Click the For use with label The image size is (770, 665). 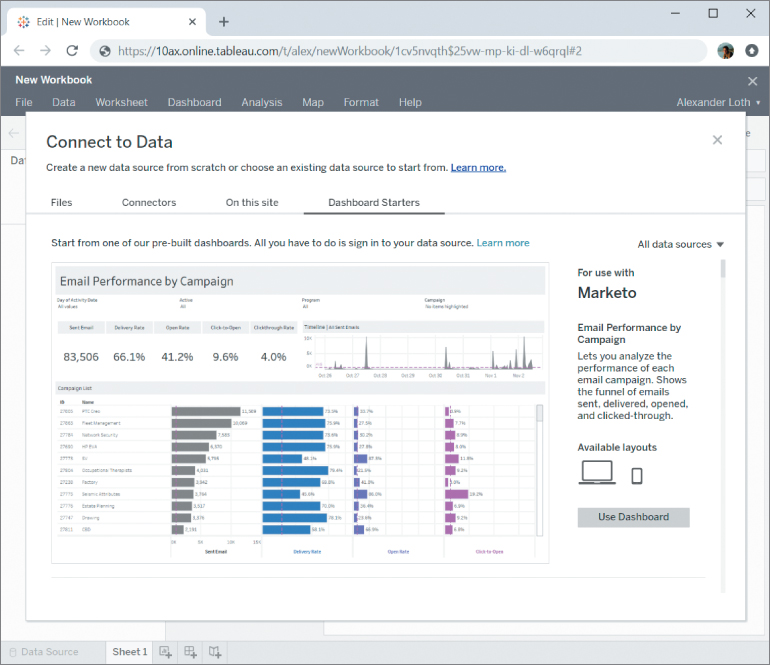click(605, 273)
